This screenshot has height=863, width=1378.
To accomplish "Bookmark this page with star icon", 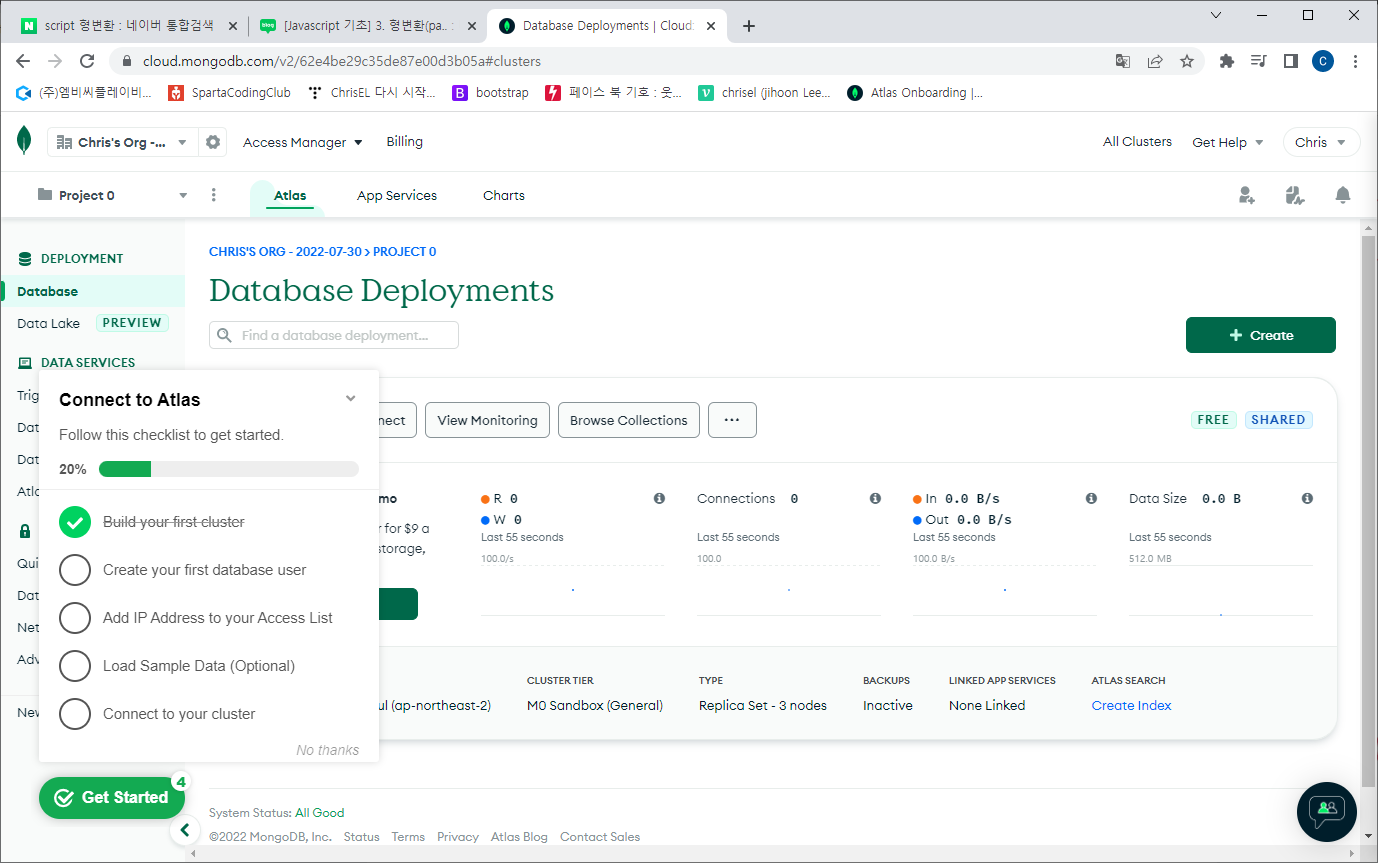I will coord(1187,61).
